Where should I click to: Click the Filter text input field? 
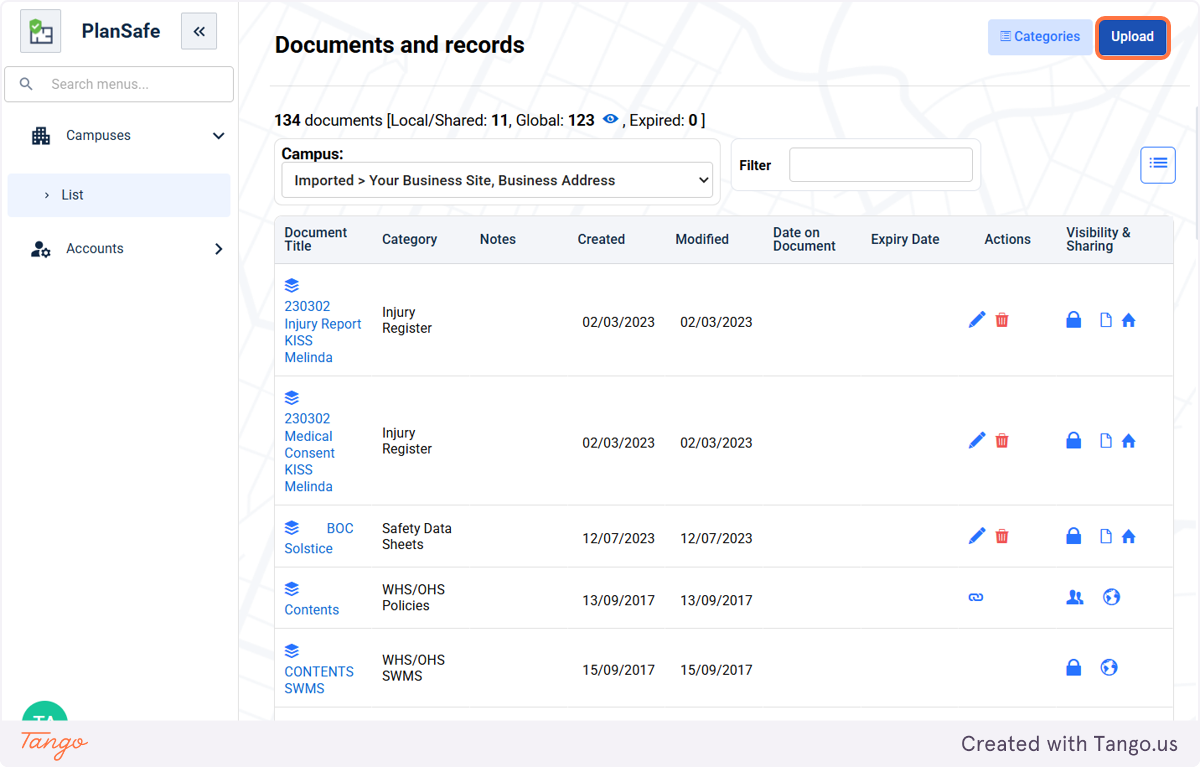click(x=881, y=165)
